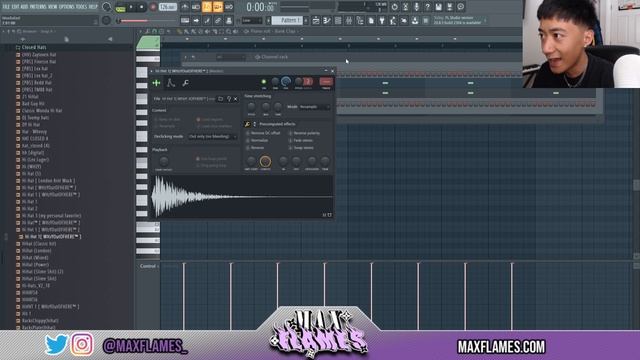The image size is (640, 360).
Task: Clear the sample with the X icon
Action: click(236, 99)
